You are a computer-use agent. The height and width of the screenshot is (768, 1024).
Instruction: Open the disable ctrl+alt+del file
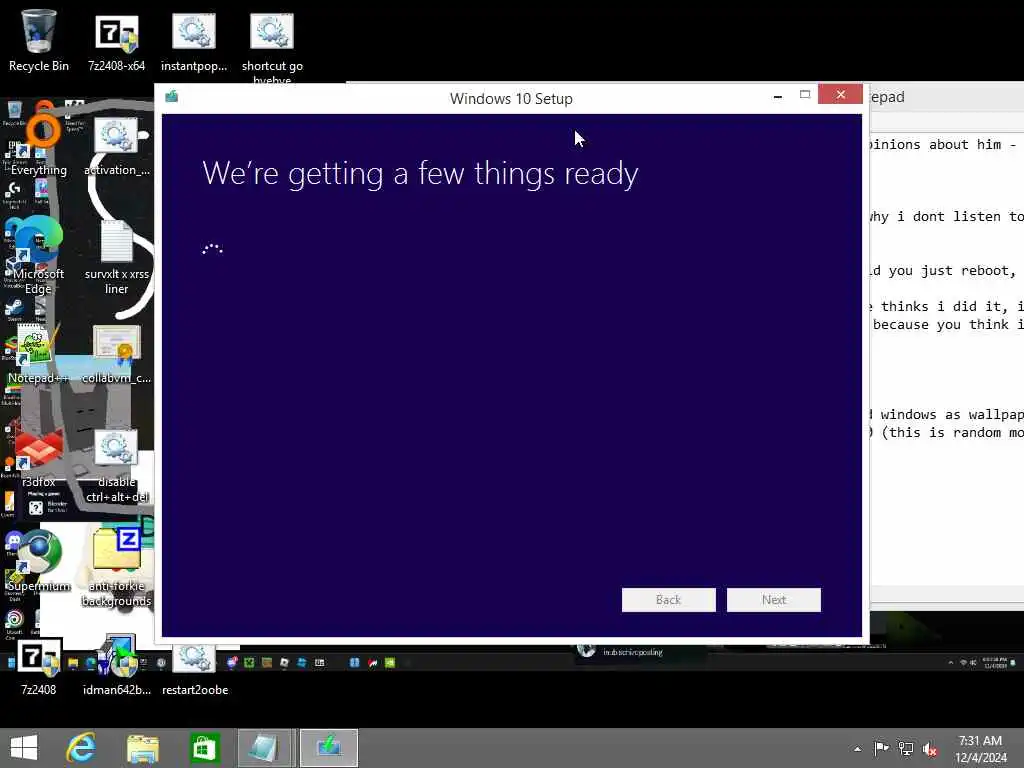pos(116,466)
